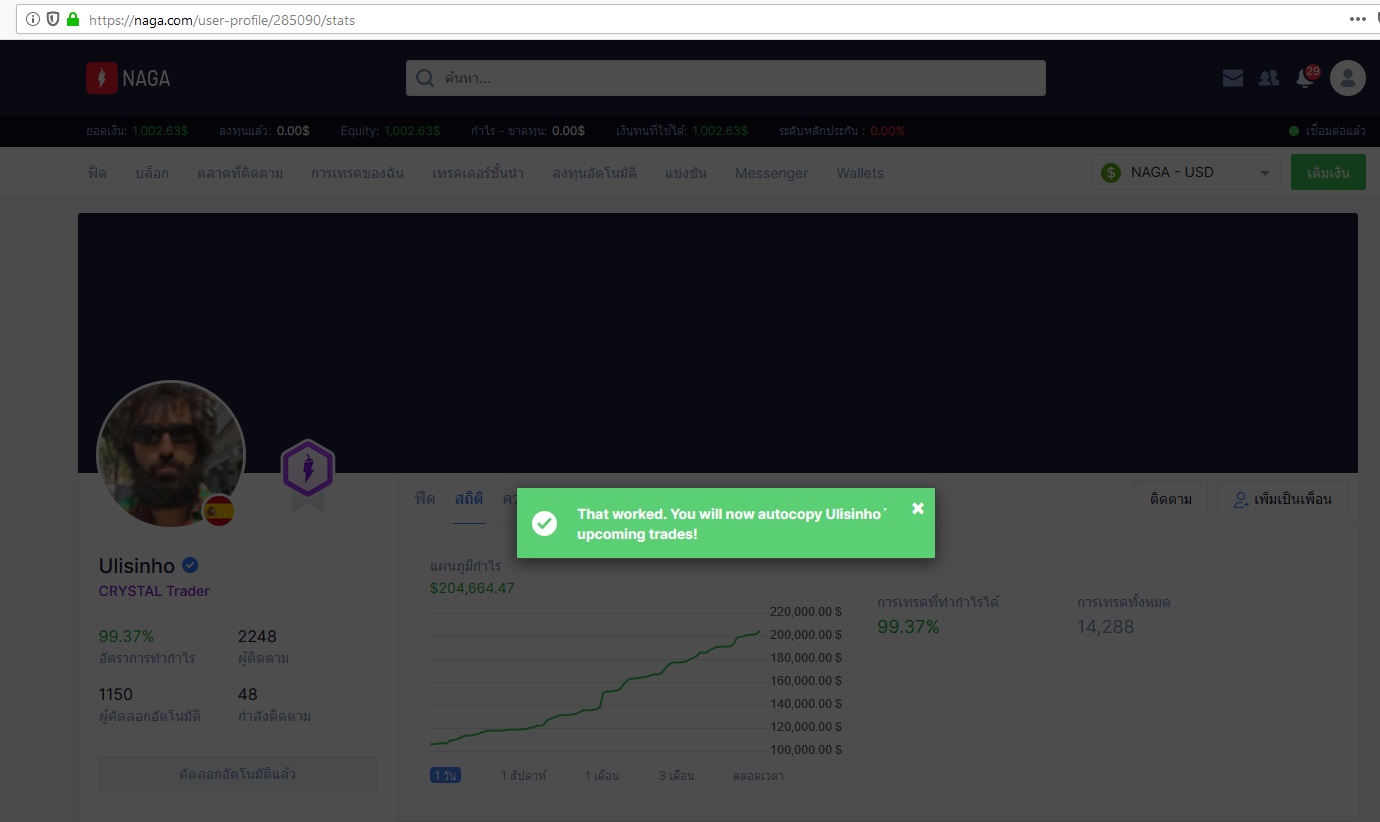Screen dimensions: 1380x822
Task: Select the 1 วัน chart range
Action: 446,775
